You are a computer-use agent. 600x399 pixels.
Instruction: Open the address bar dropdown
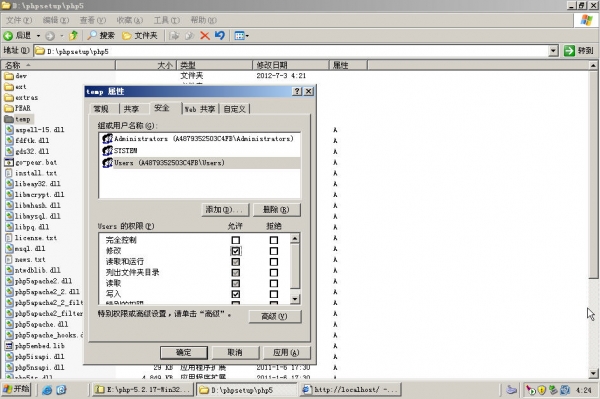[x=553, y=50]
